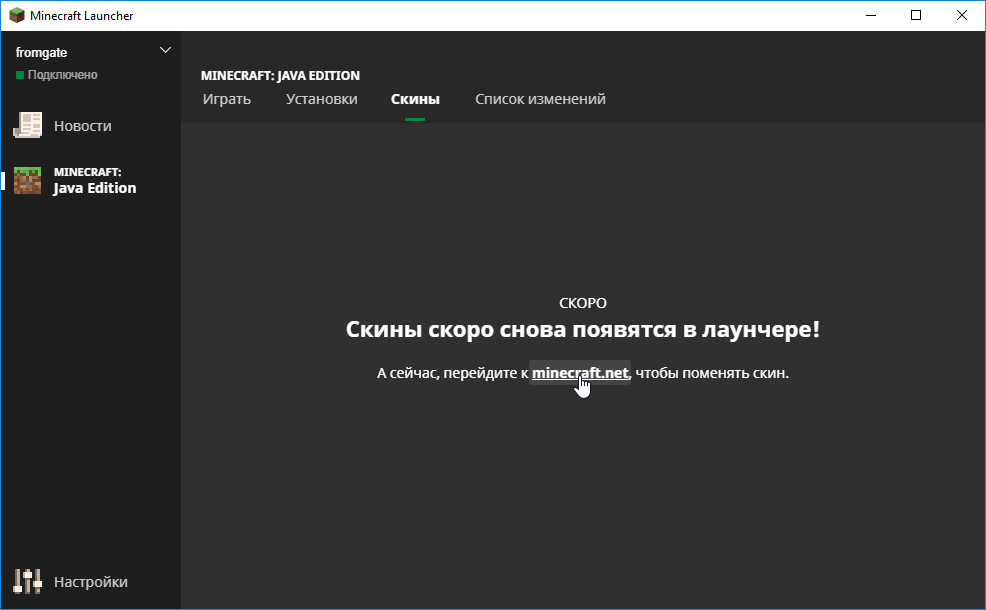Open the Установки tab

point(321,99)
